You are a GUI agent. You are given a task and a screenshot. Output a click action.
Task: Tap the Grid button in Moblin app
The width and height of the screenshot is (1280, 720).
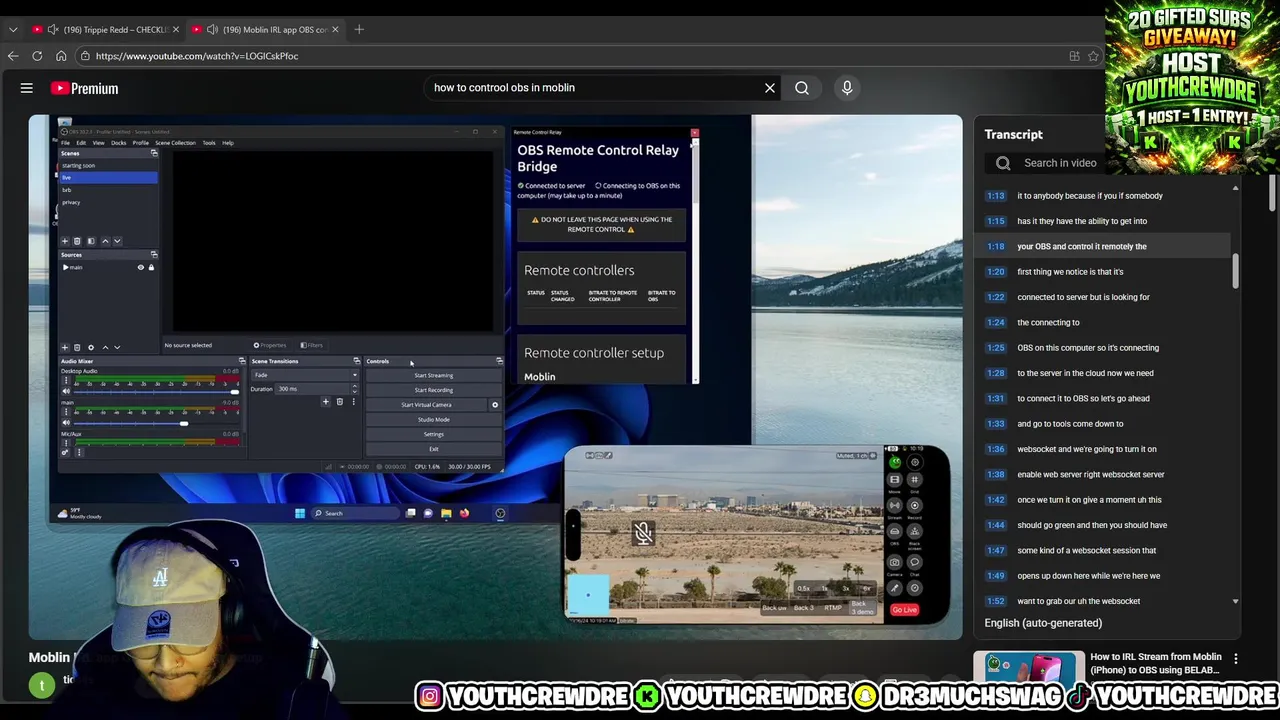[915, 480]
